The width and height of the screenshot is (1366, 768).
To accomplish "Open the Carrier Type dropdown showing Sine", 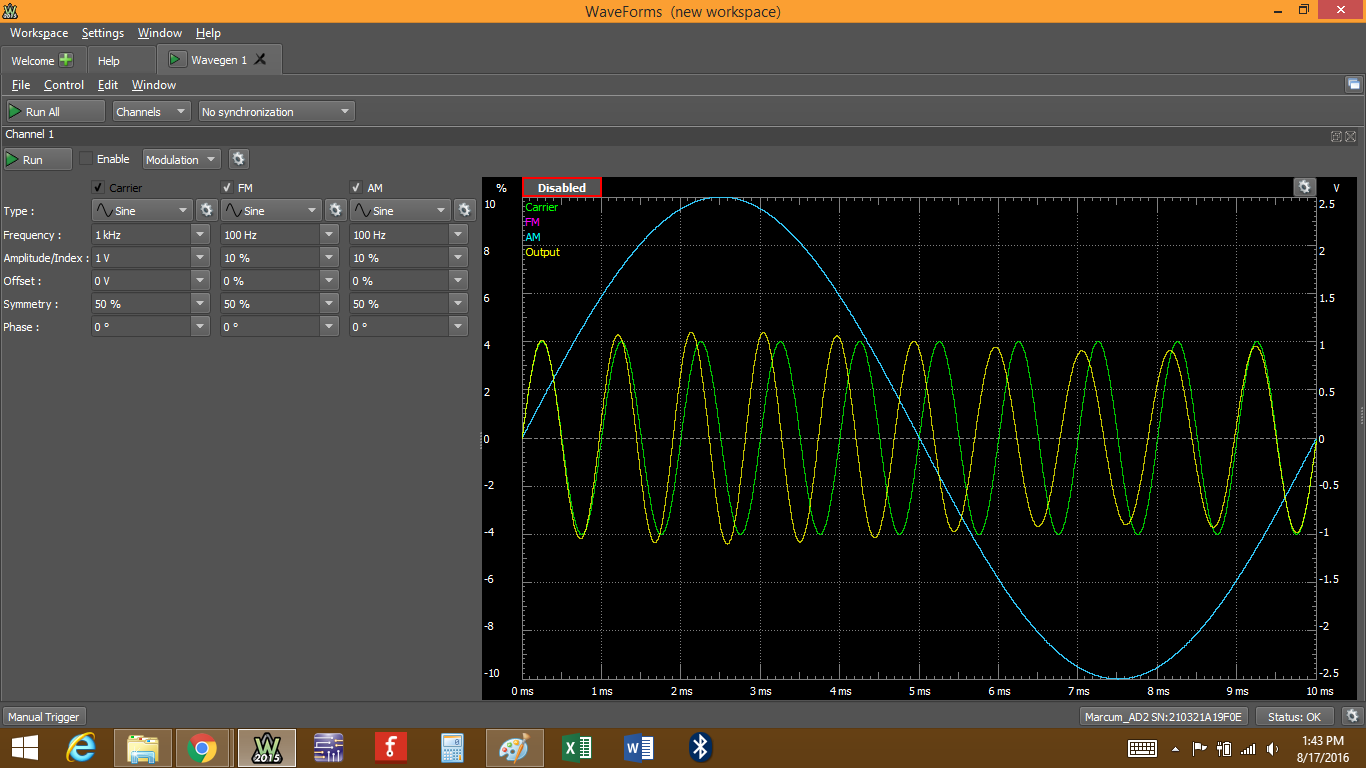I will [x=141, y=210].
